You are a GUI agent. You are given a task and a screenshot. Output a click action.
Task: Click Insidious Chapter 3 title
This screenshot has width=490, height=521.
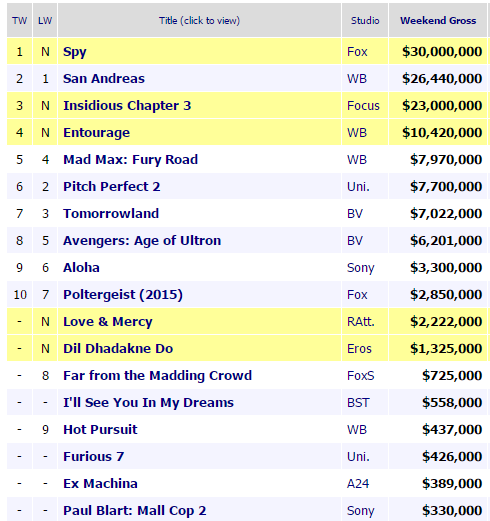127,106
